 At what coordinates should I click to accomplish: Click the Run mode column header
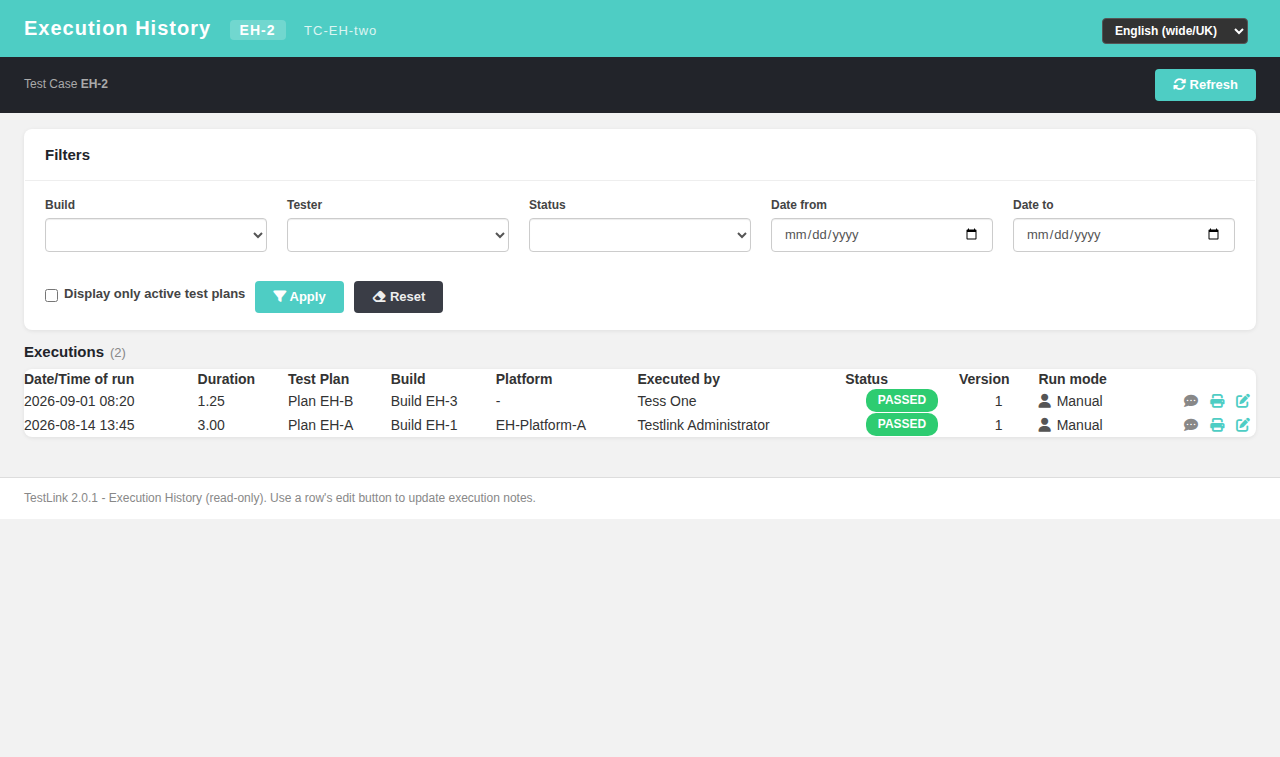1073,379
